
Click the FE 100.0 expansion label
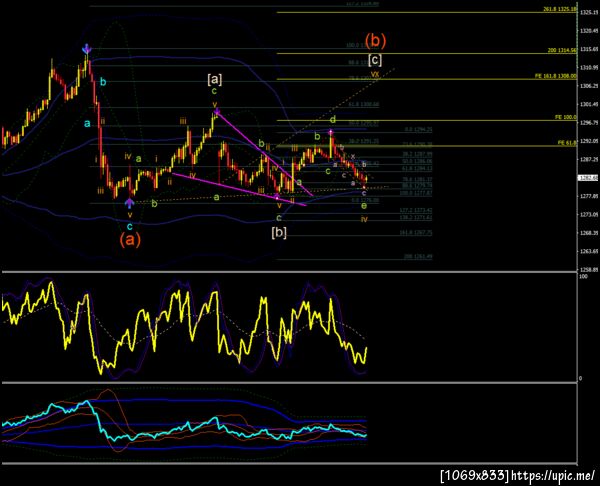(566, 117)
